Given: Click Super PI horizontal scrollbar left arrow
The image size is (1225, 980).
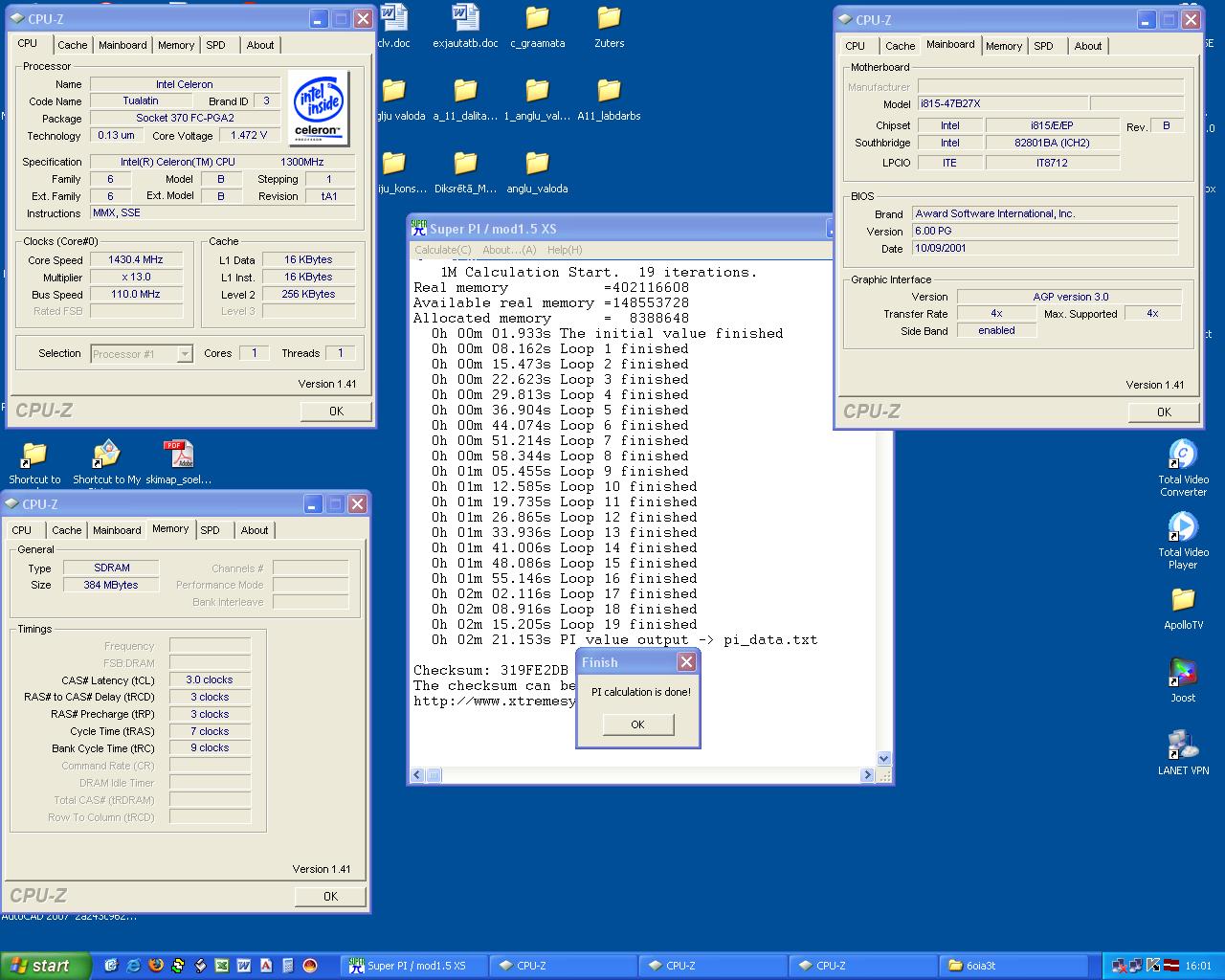Looking at the screenshot, I should [417, 775].
